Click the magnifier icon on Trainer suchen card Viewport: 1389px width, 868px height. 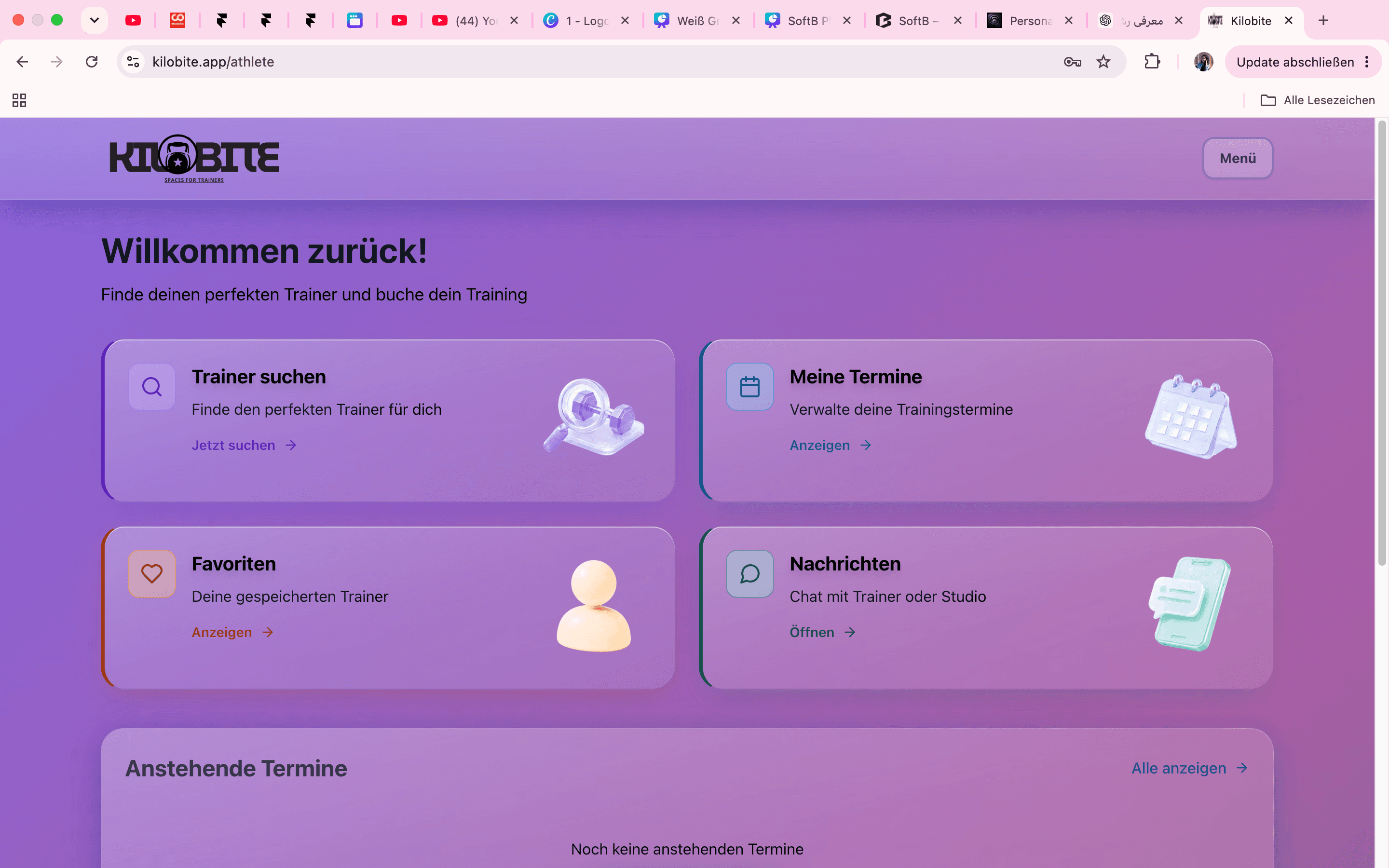pos(151,386)
